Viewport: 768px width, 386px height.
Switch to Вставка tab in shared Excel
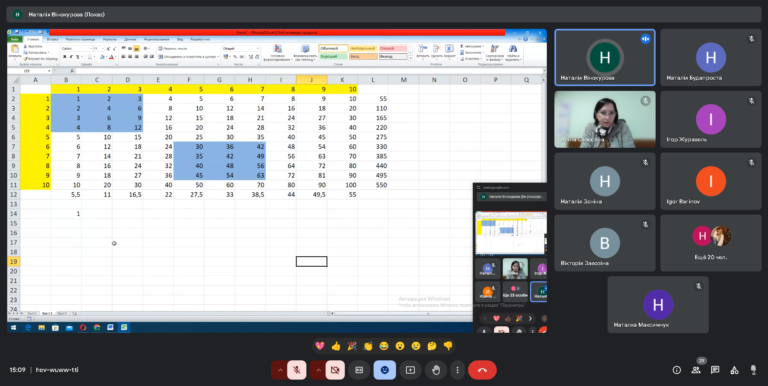pos(53,39)
